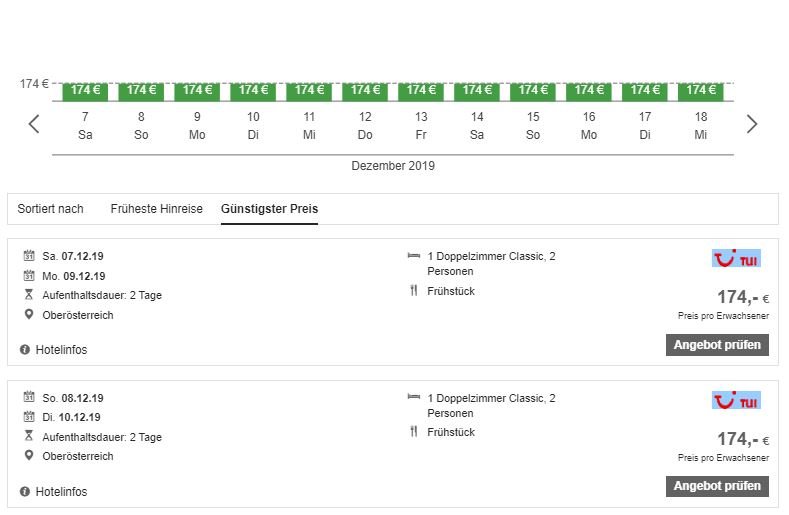
Task: Click the bed icon in second offer
Action: [414, 397]
